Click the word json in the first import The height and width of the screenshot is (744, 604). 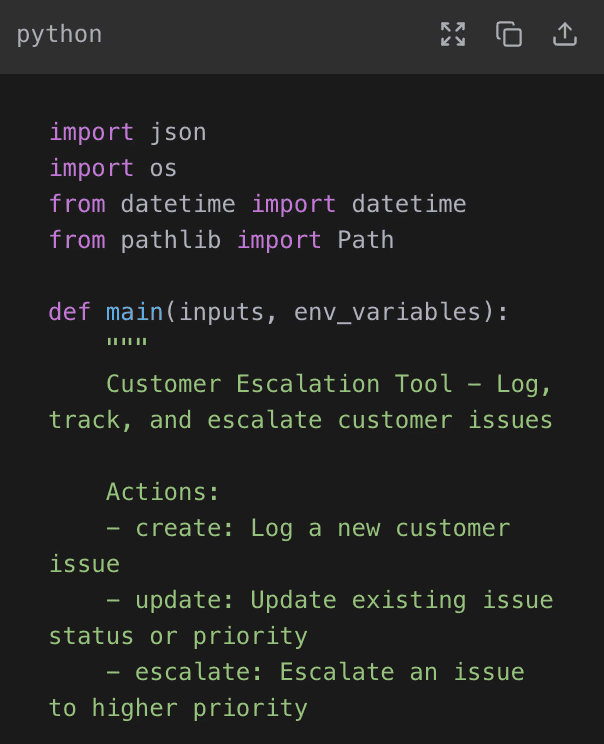(178, 132)
